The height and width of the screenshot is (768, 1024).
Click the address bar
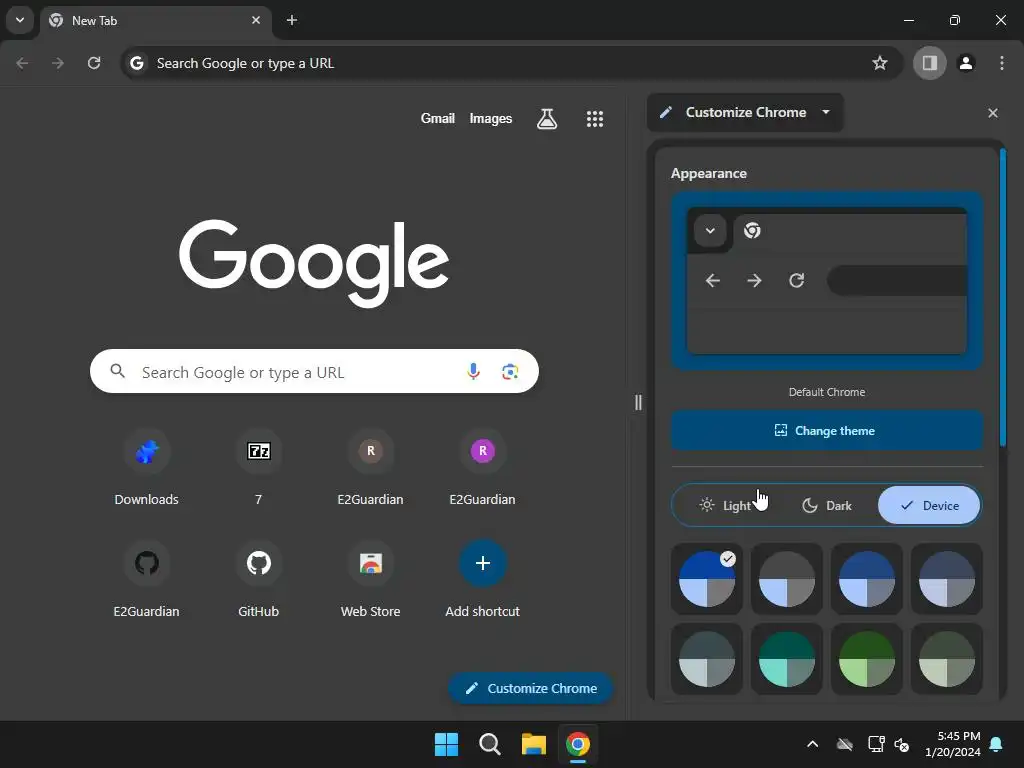click(511, 63)
